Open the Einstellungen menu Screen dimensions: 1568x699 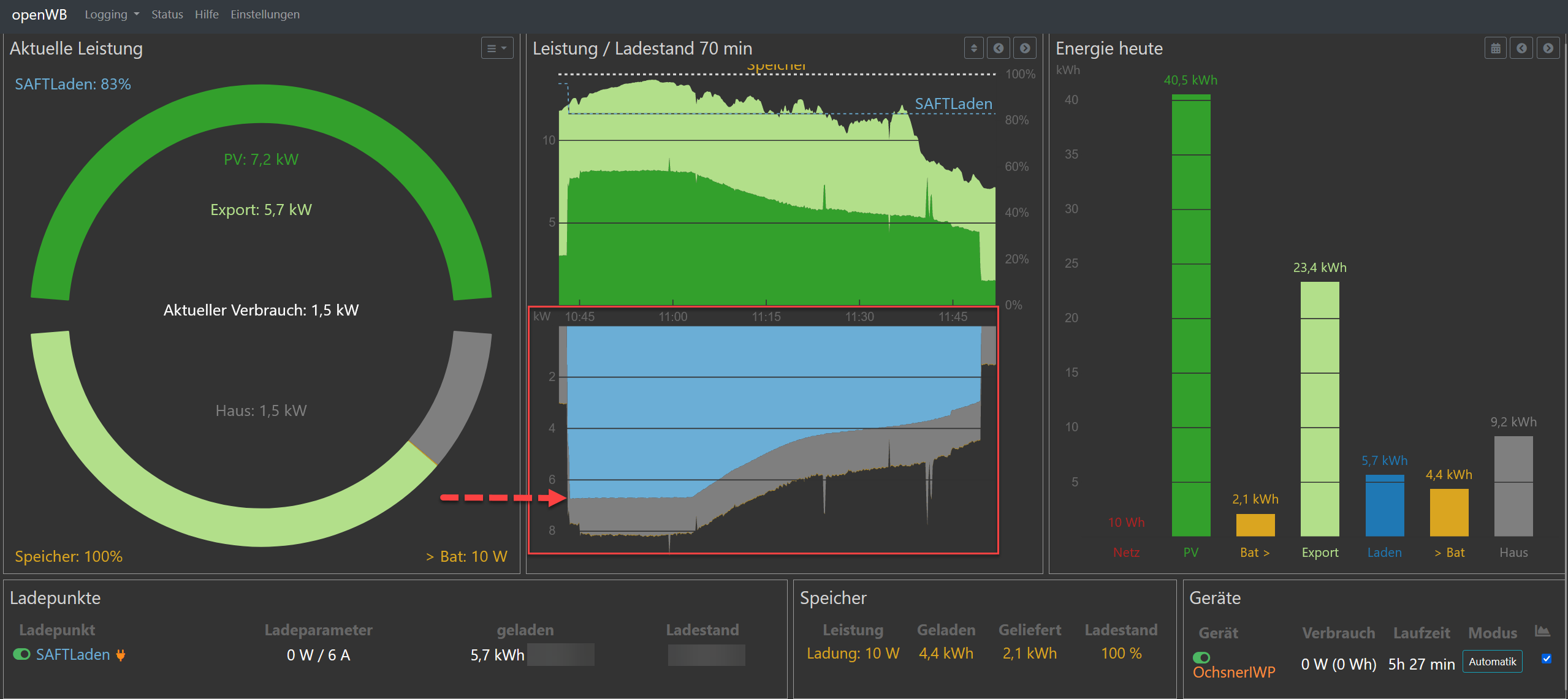click(265, 14)
